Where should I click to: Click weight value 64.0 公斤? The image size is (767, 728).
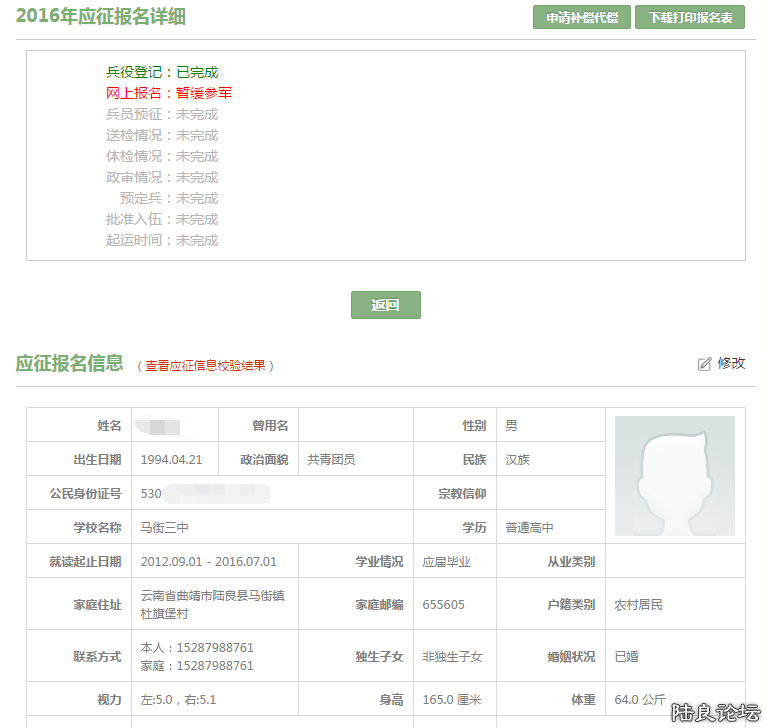pos(640,699)
